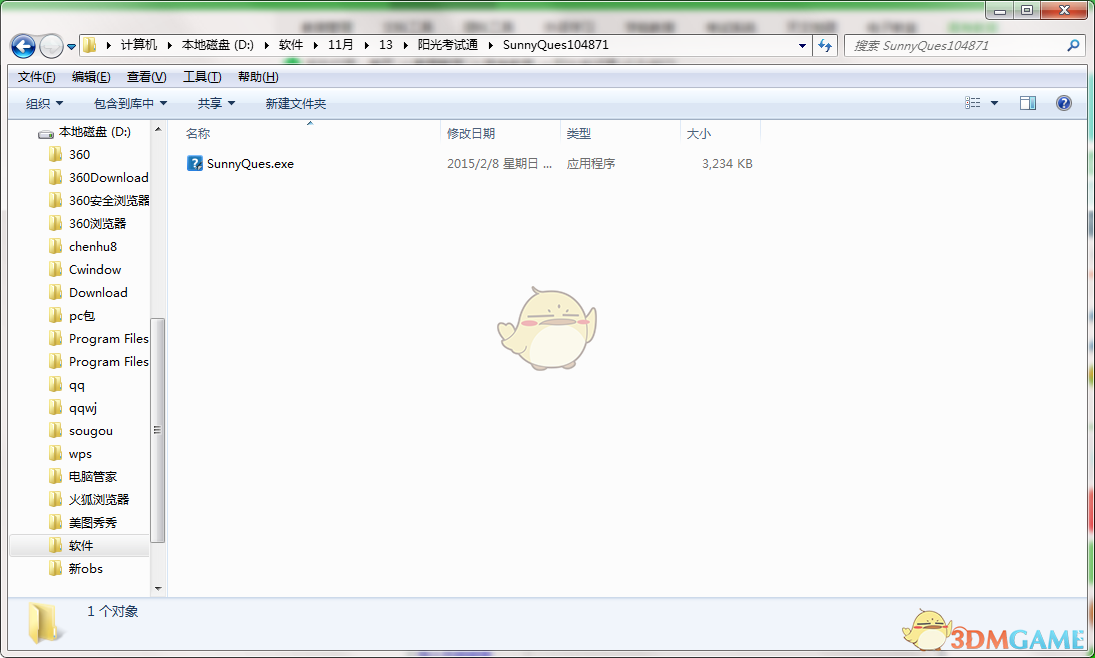This screenshot has height=658, width=1095.
Task: Select the chenhu8 folder
Action: click(93, 247)
